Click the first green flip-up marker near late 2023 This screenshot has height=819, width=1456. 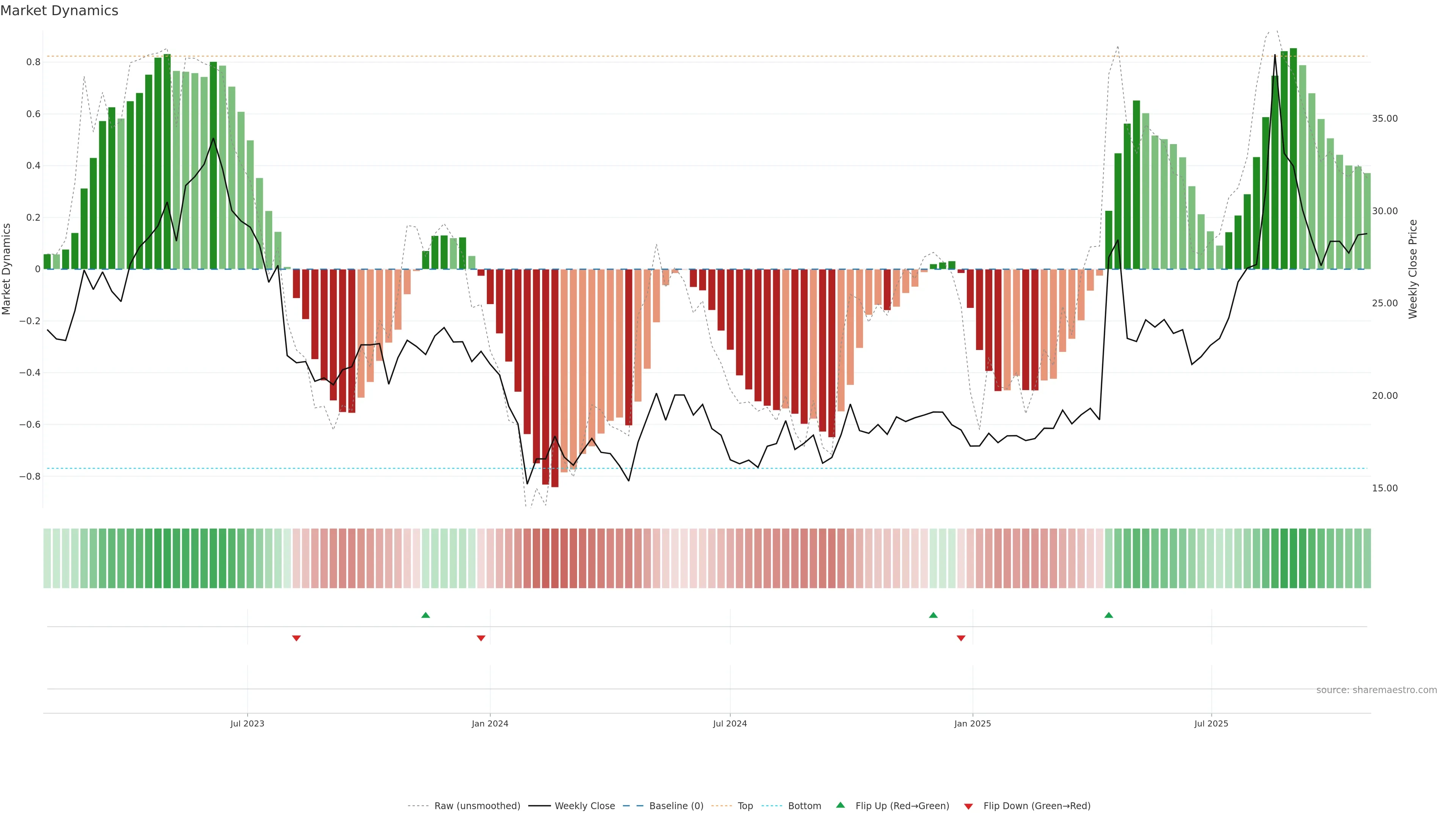click(x=425, y=615)
